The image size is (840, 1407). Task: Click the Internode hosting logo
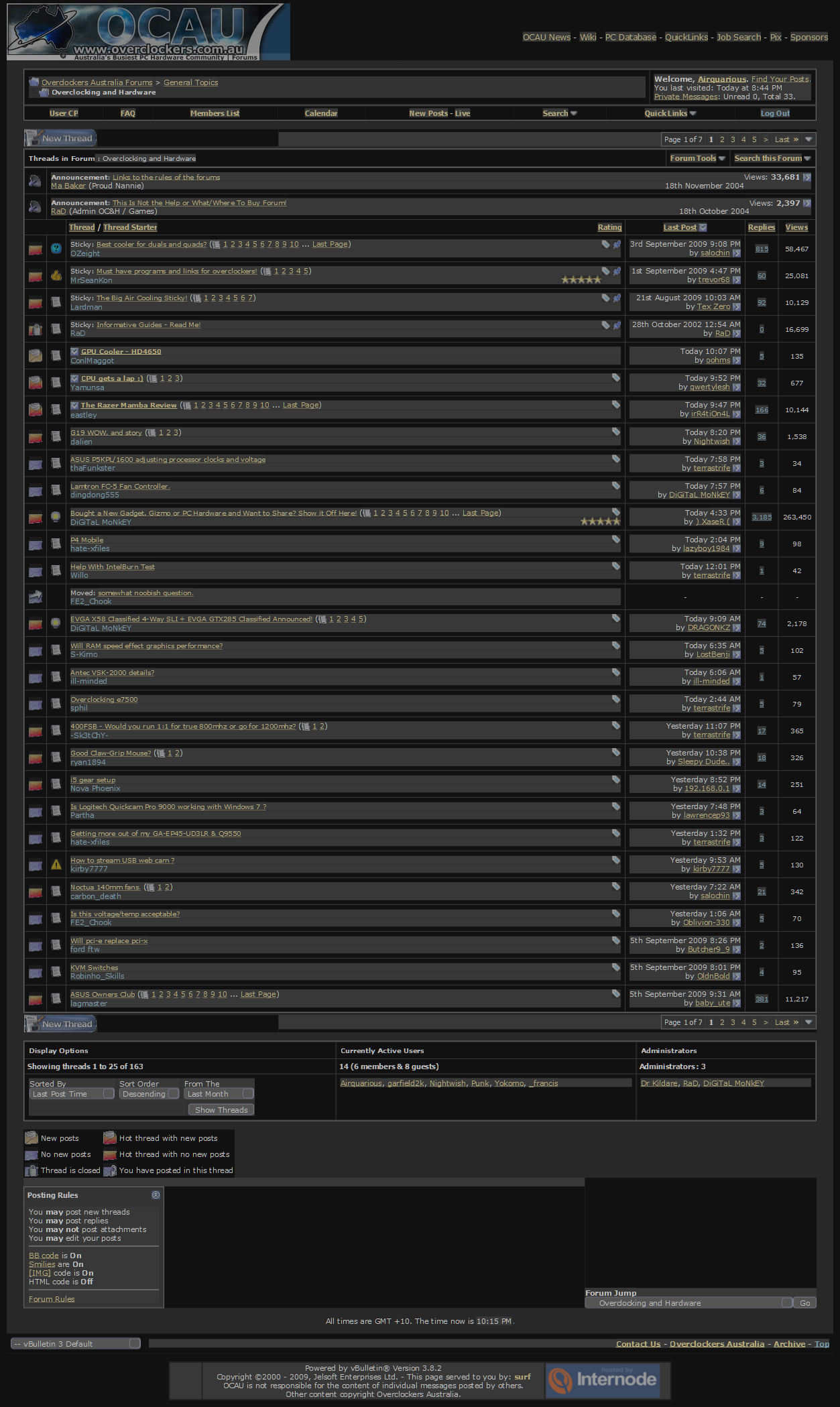pyautogui.click(x=603, y=1380)
